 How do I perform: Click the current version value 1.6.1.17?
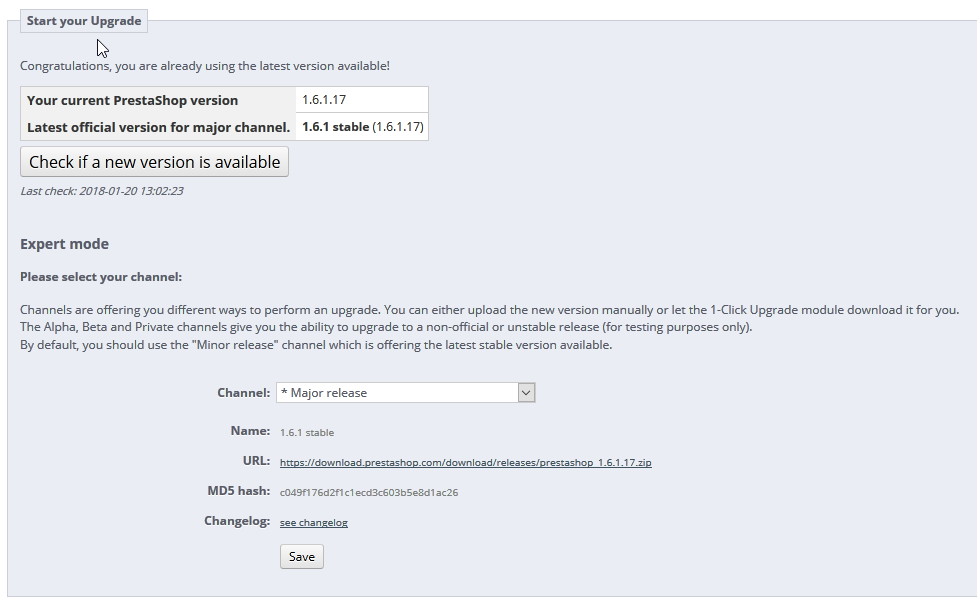coord(324,100)
